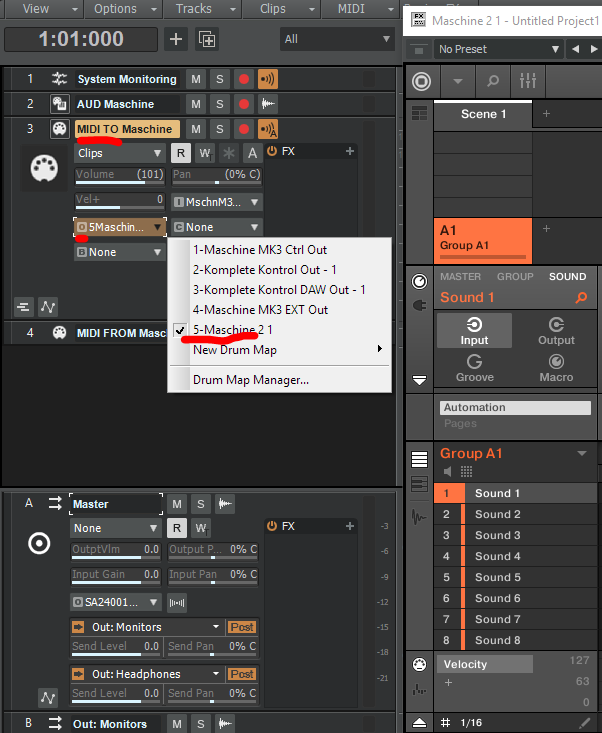
Task: Click the Sound 1 magnifier icon
Action: (581, 297)
